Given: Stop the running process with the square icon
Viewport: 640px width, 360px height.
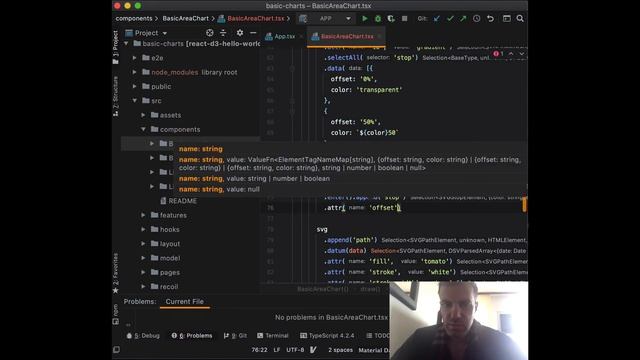Looking at the screenshot, I should point(404,18).
